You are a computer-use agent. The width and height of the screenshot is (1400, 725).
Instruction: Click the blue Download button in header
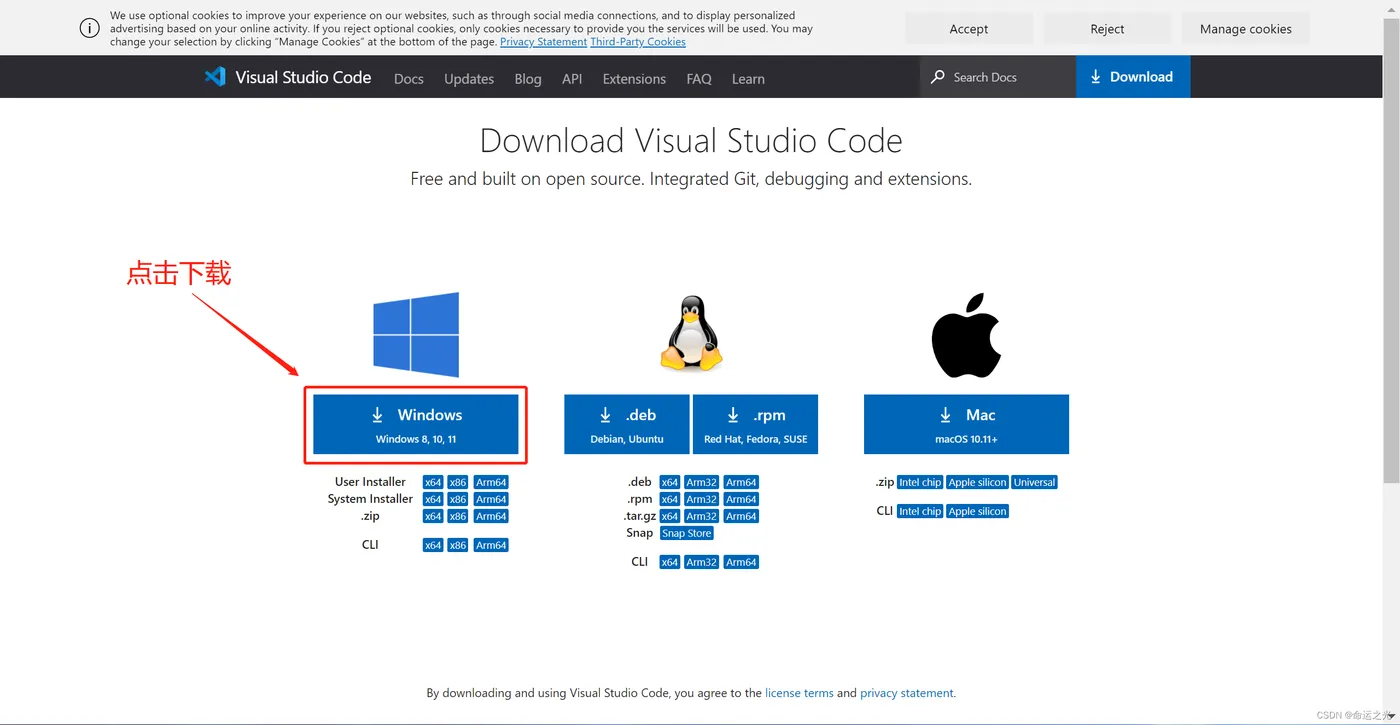1133,77
